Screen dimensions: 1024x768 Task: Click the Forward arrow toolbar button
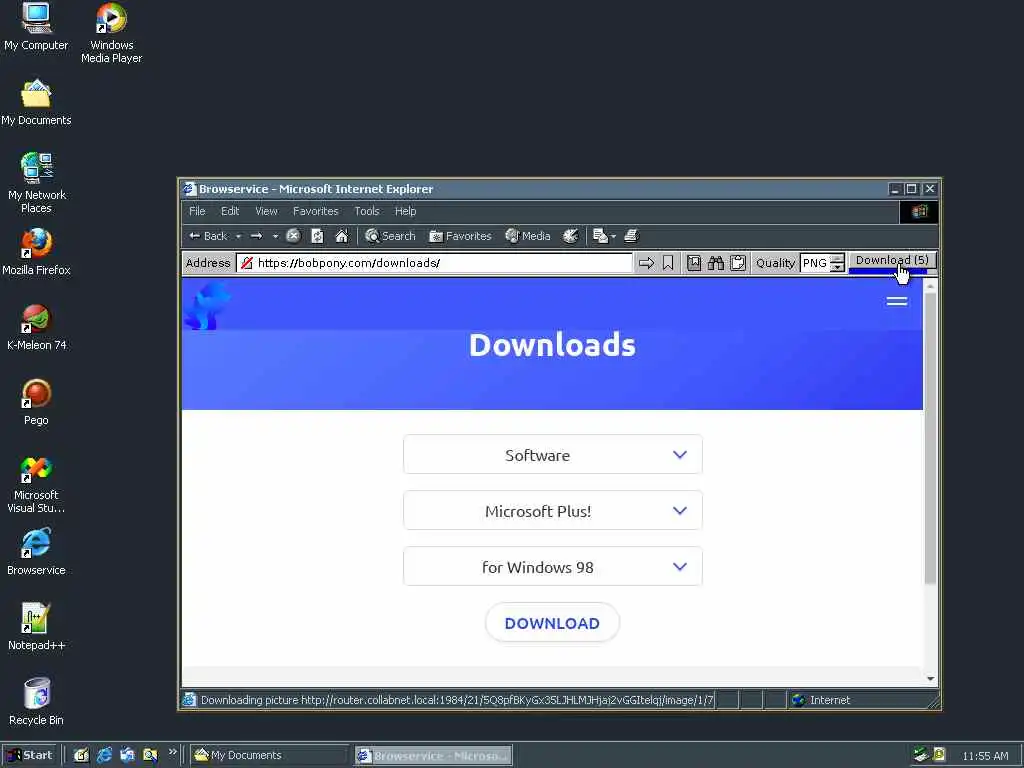coord(257,236)
